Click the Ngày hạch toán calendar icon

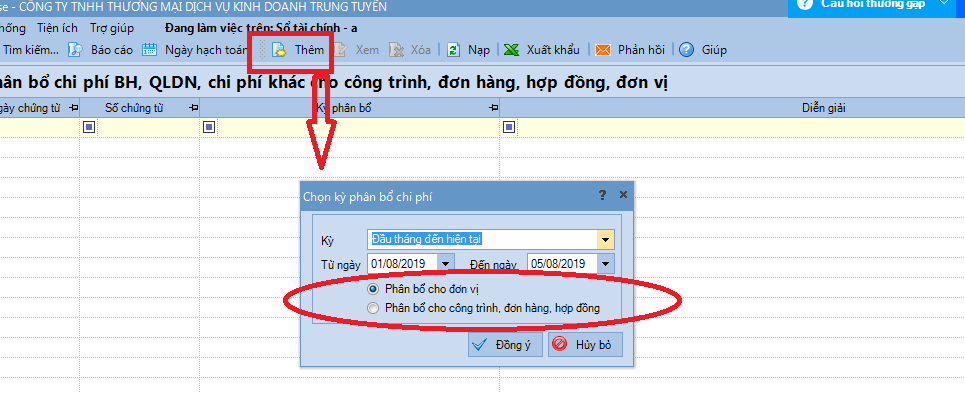pos(150,50)
